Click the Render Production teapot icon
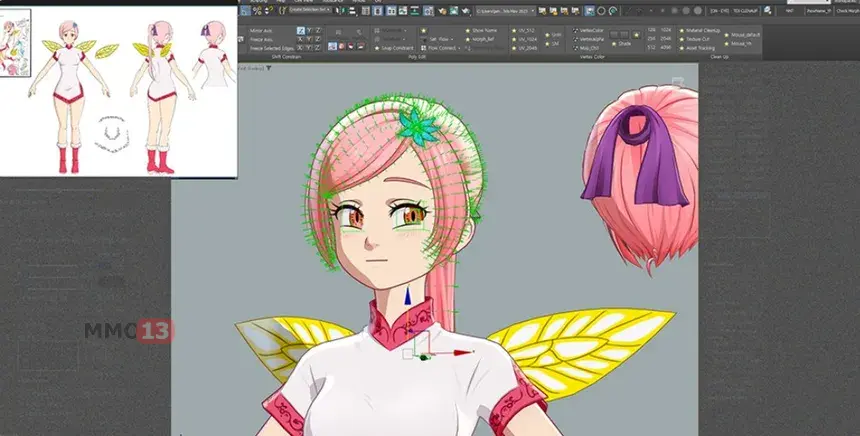The width and height of the screenshot is (860, 436). 466,10
